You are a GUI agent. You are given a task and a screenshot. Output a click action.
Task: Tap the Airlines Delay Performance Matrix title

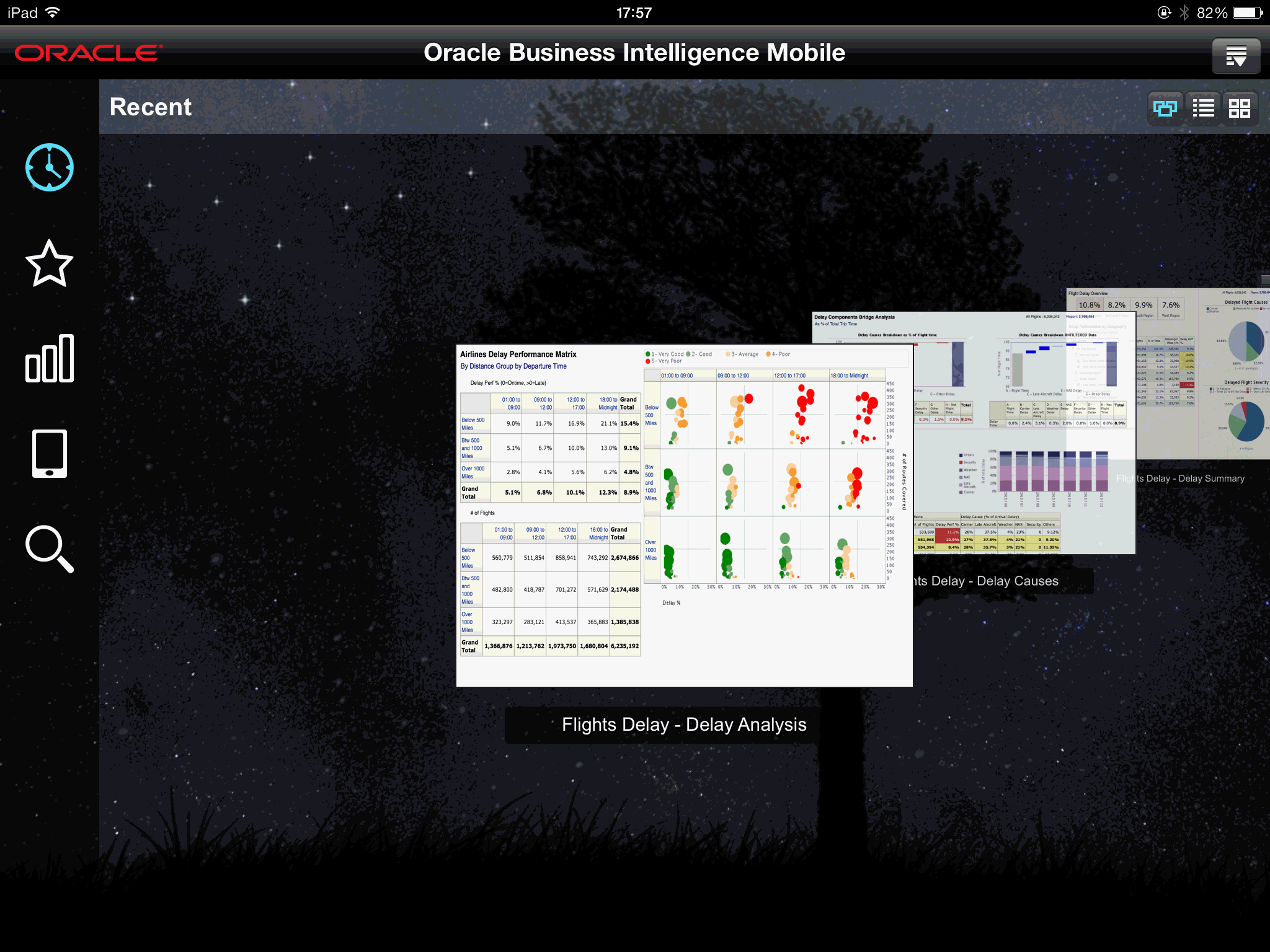pos(518,355)
